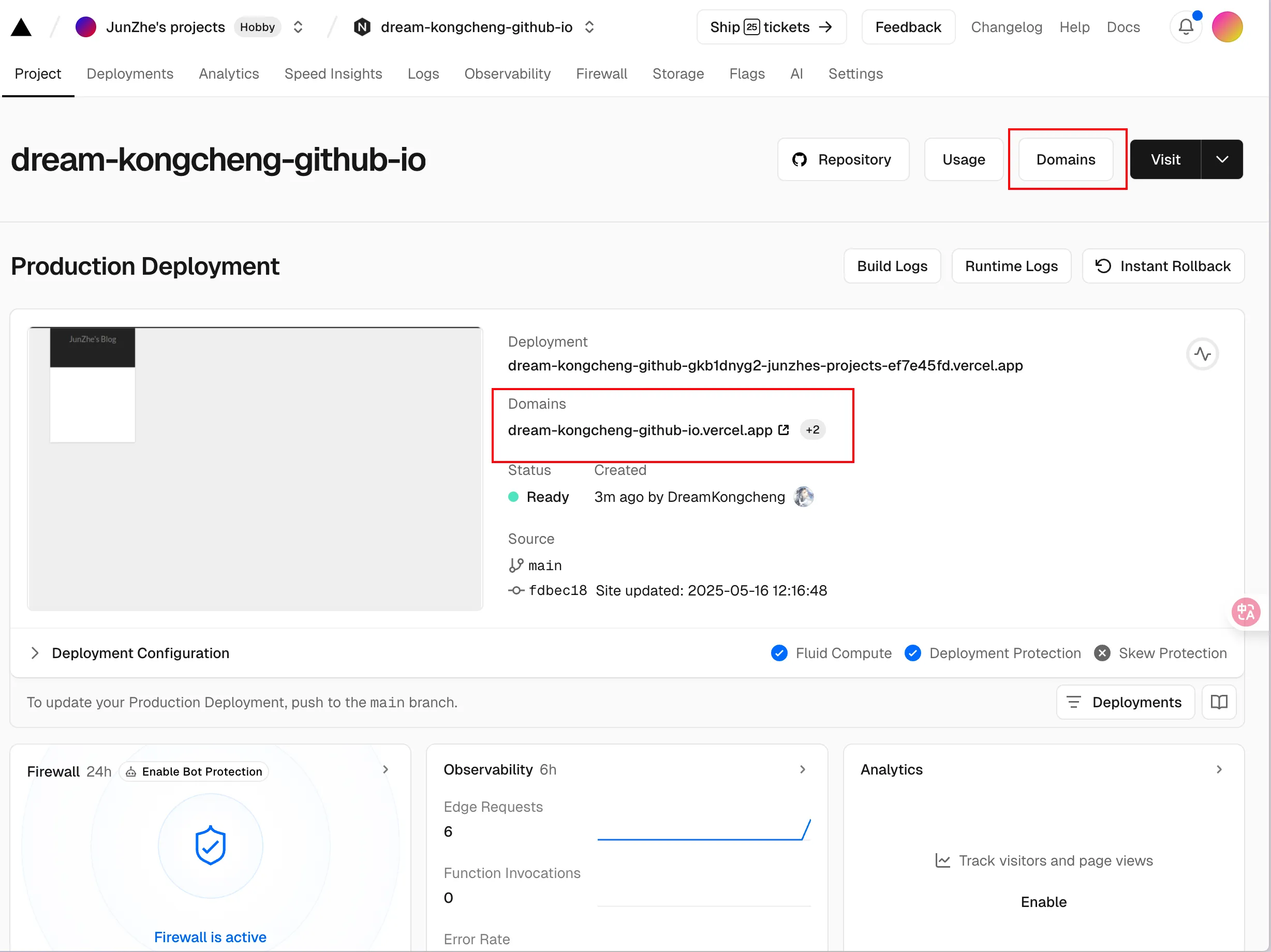1271x952 pixels.
Task: Open the Speed Insights tab
Action: 333,73
